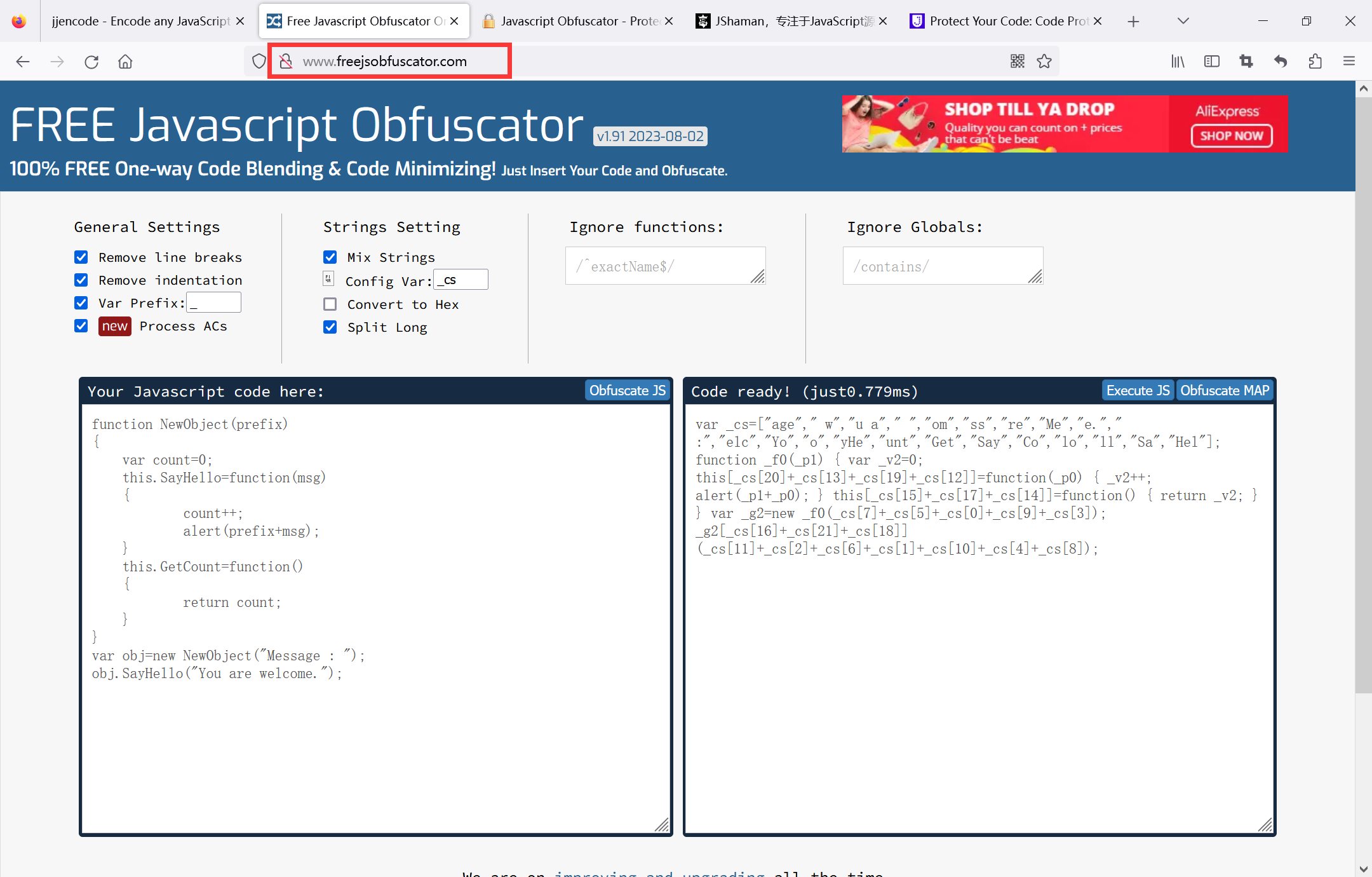Expand the list all tabs chevron

1183,21
